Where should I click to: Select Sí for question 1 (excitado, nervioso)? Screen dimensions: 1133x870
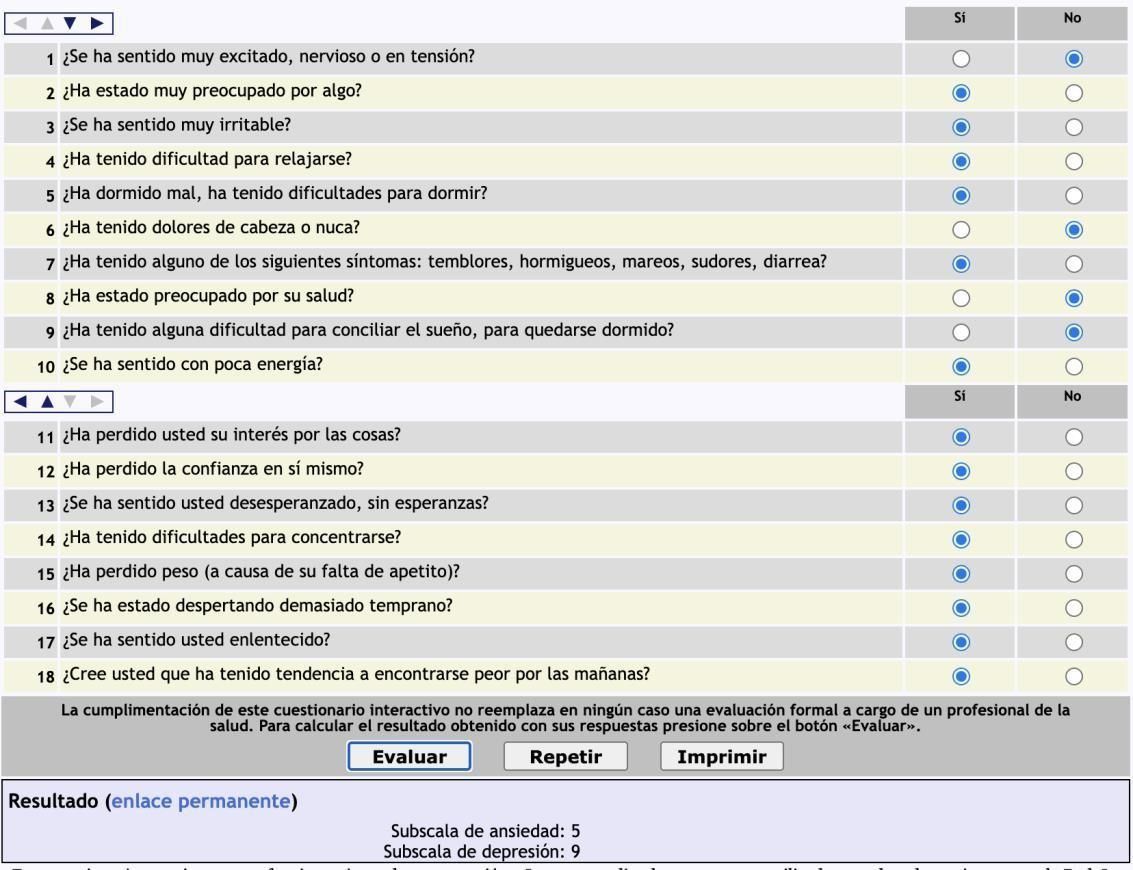tap(960, 59)
